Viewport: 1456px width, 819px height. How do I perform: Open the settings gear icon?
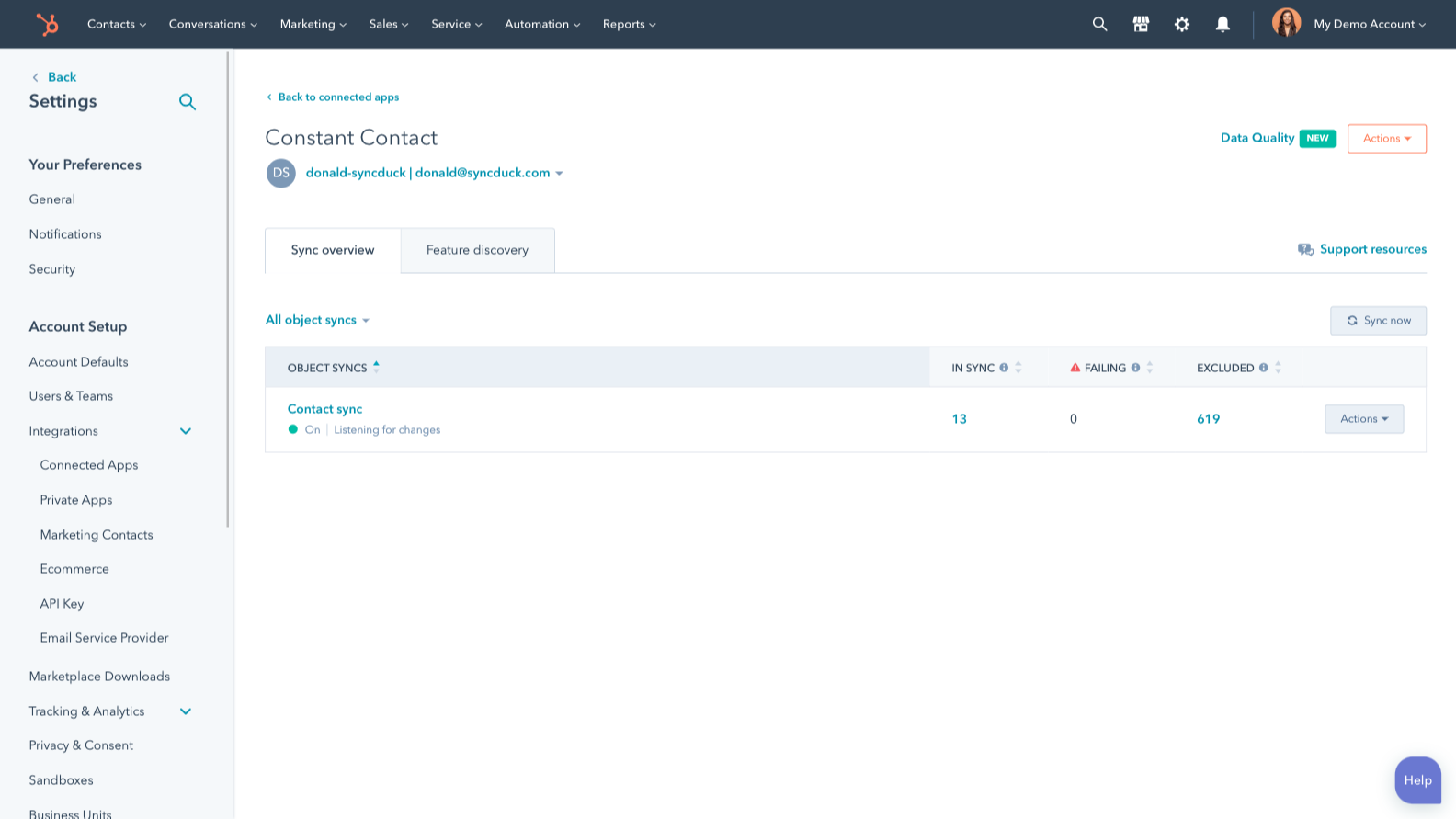(1182, 24)
